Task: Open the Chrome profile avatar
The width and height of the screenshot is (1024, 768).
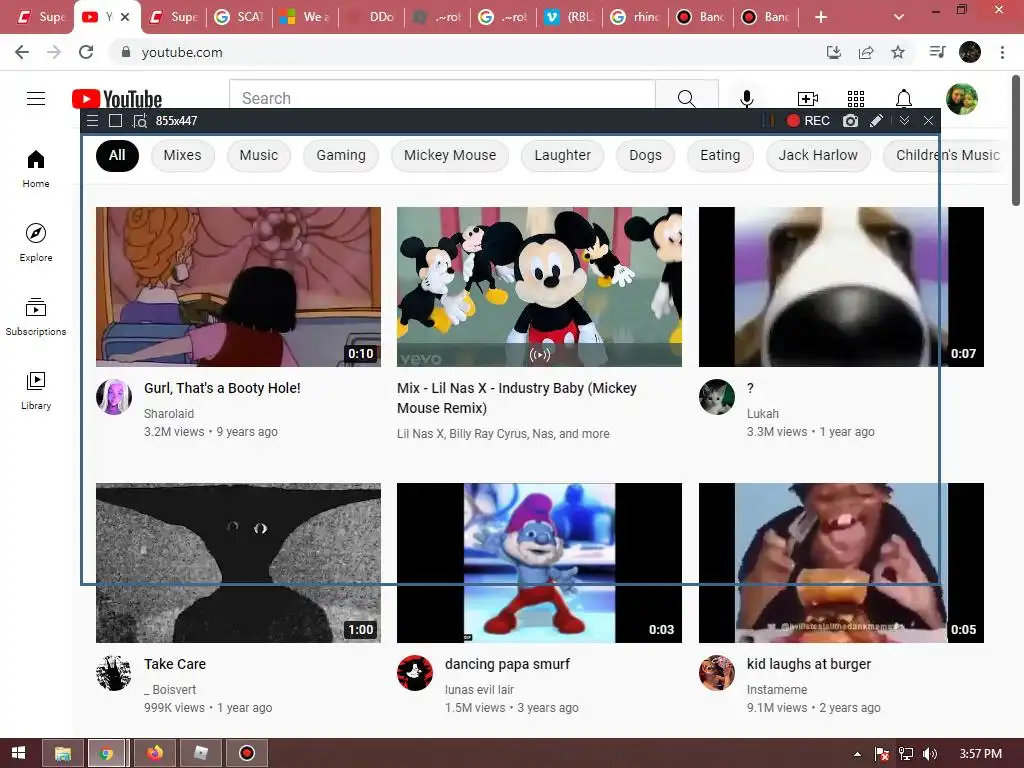Action: coord(970,52)
